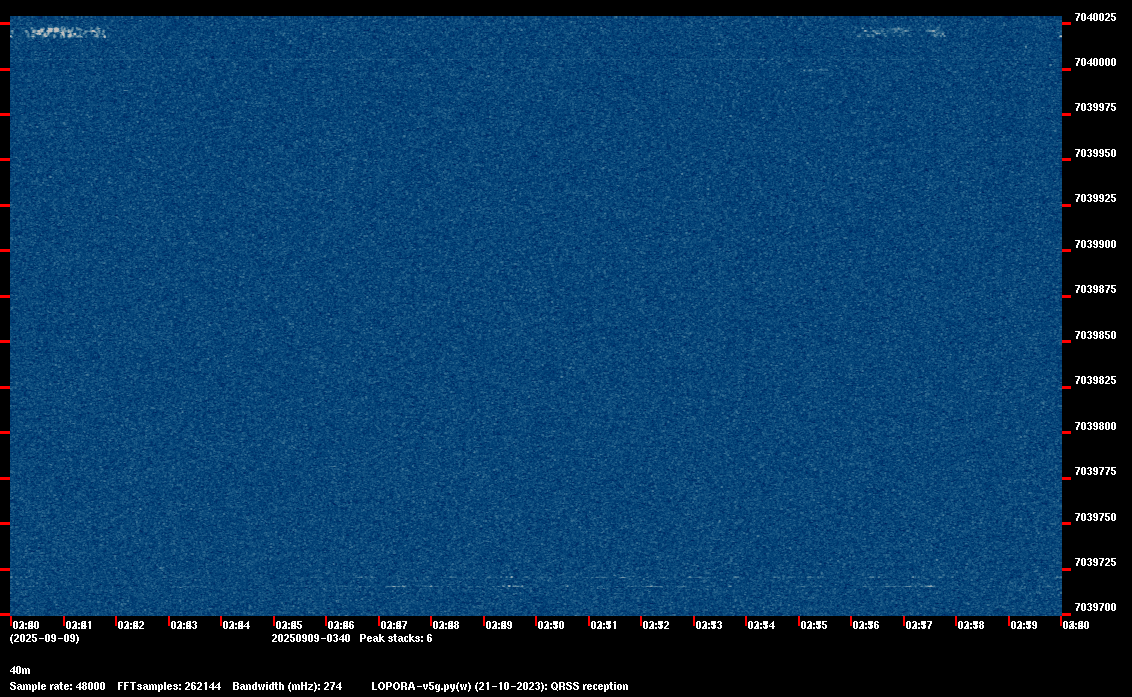Click the 7039825 frequency label
This screenshot has width=1132, height=697.
[1095, 381]
